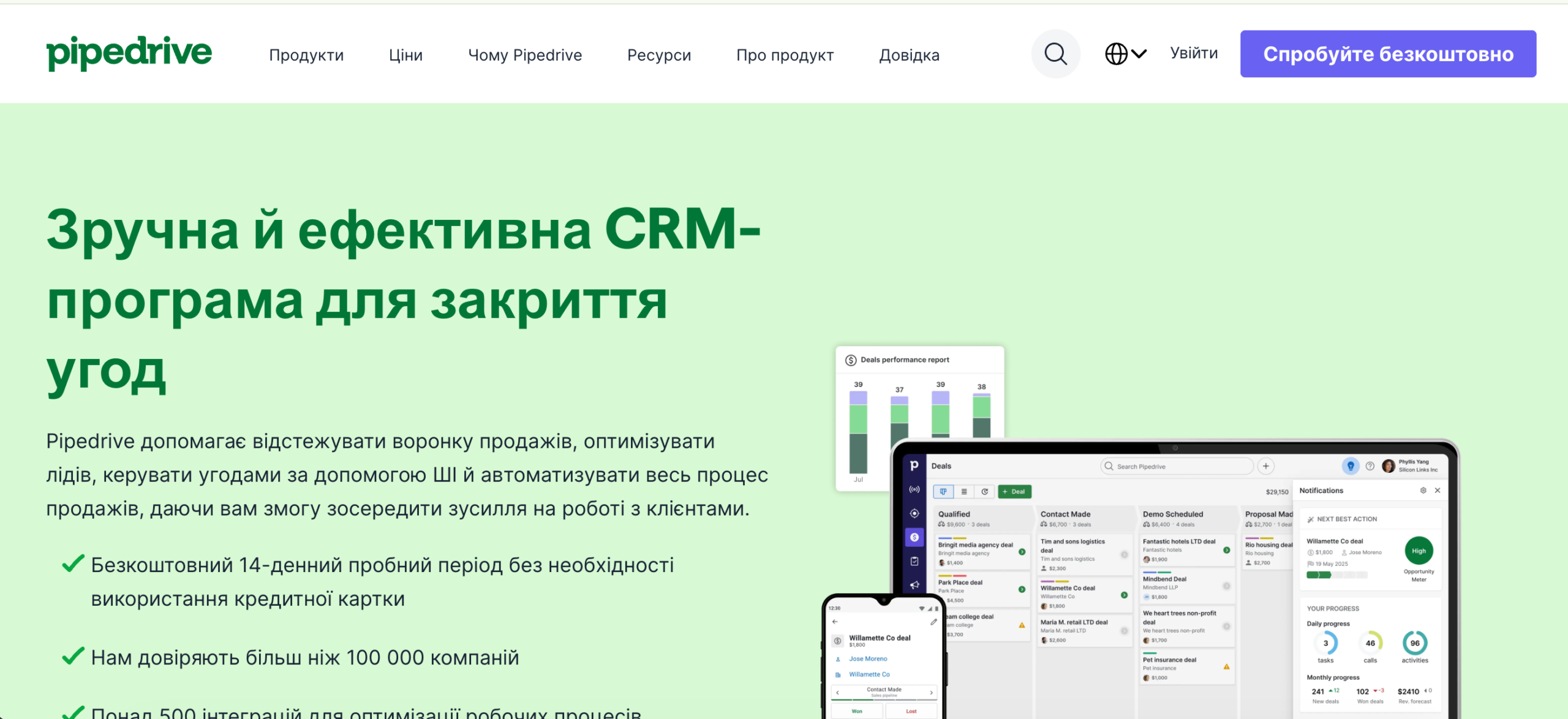This screenshot has height=719, width=1568.
Task: Go to the Ціни page
Action: pyautogui.click(x=405, y=55)
